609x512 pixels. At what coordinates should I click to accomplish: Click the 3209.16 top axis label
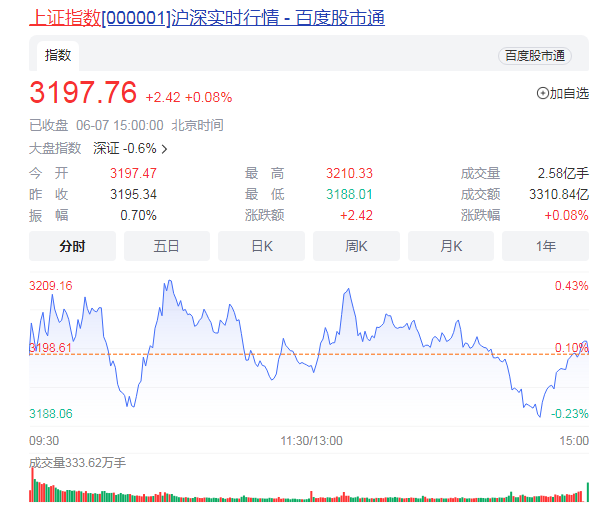(51, 286)
